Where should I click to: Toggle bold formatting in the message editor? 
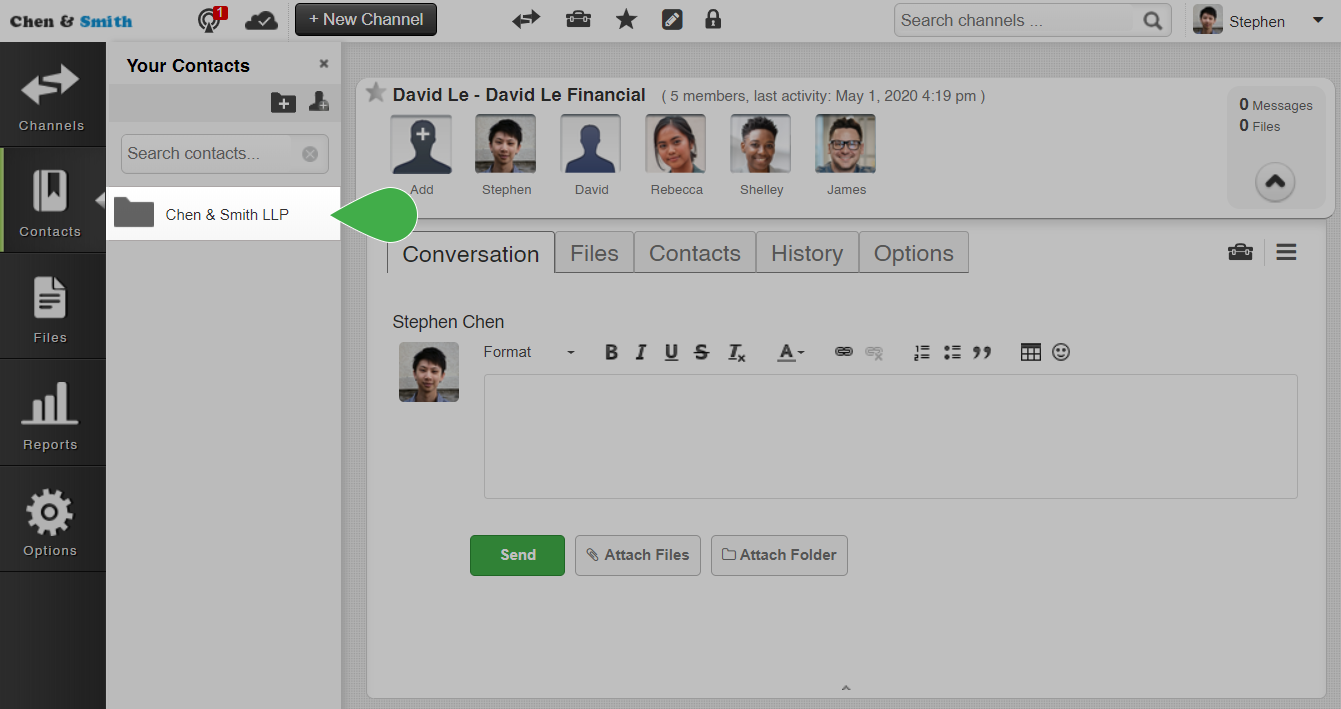pos(611,352)
